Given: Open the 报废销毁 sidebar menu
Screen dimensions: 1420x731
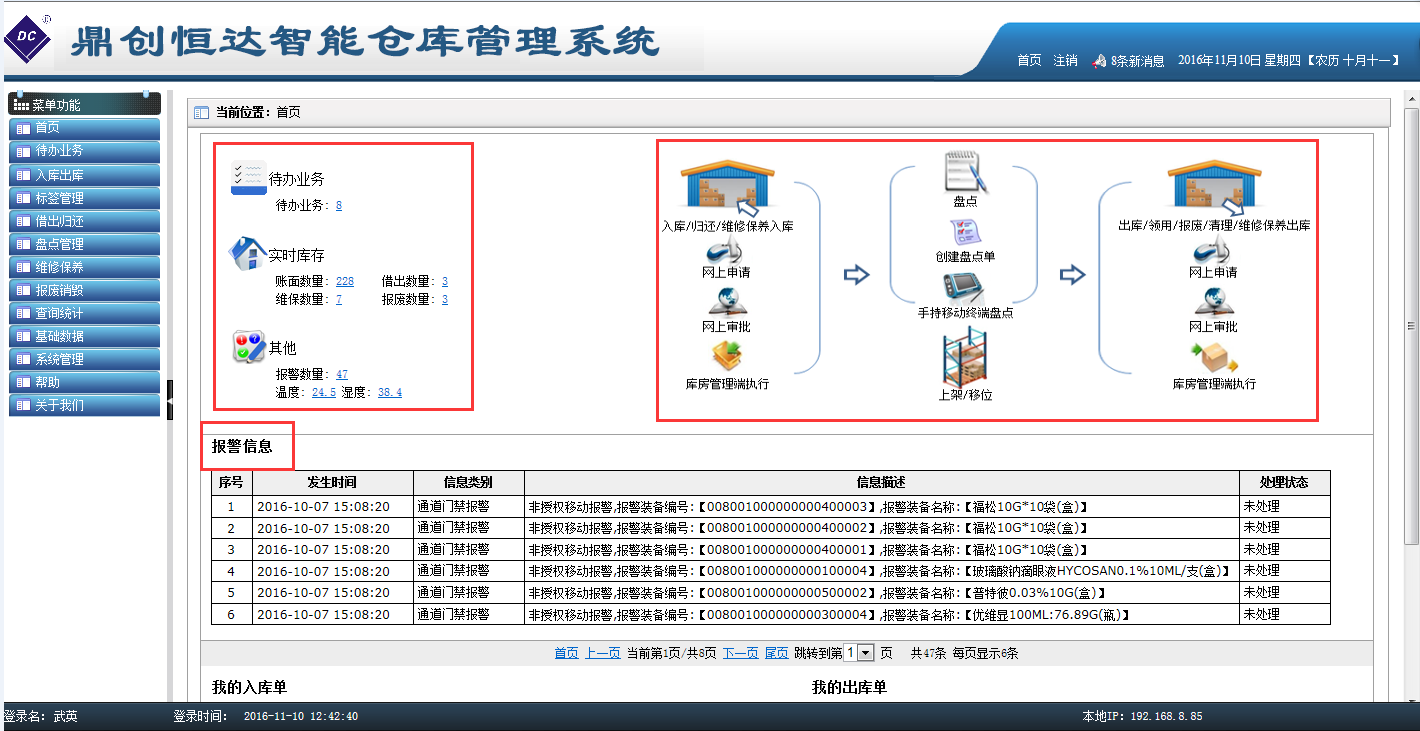Looking at the screenshot, I should pos(84,289).
